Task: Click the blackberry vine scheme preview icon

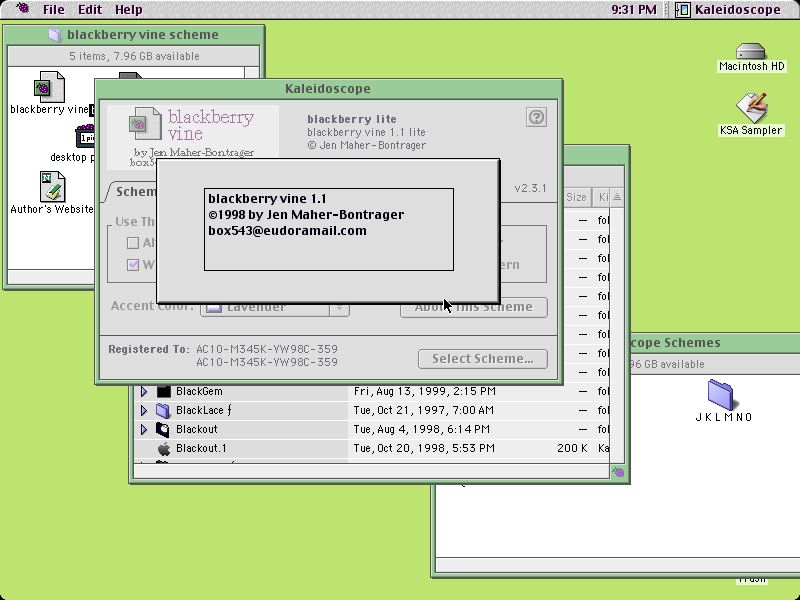Action: [x=145, y=123]
